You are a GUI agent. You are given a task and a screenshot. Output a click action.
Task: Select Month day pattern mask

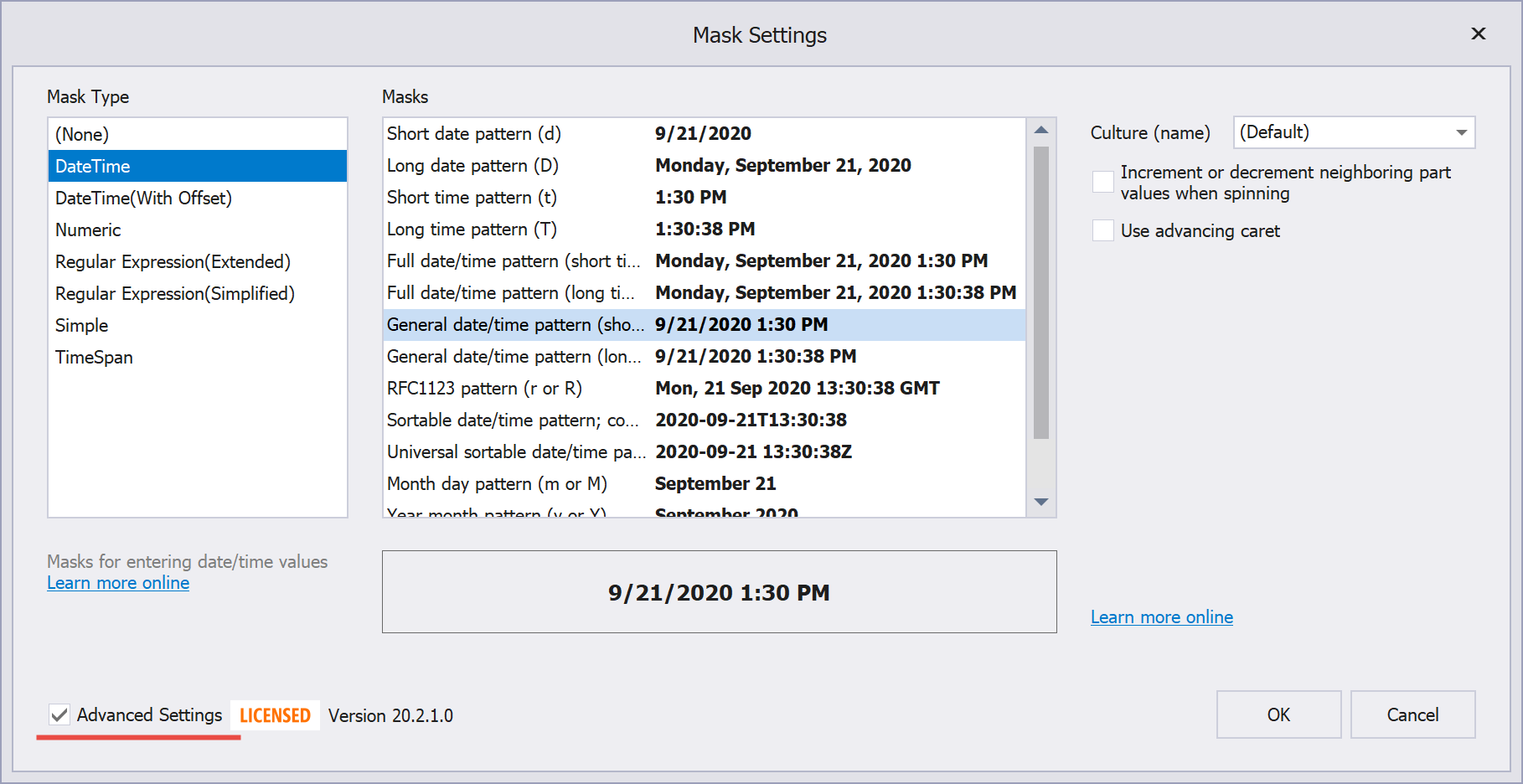497,484
